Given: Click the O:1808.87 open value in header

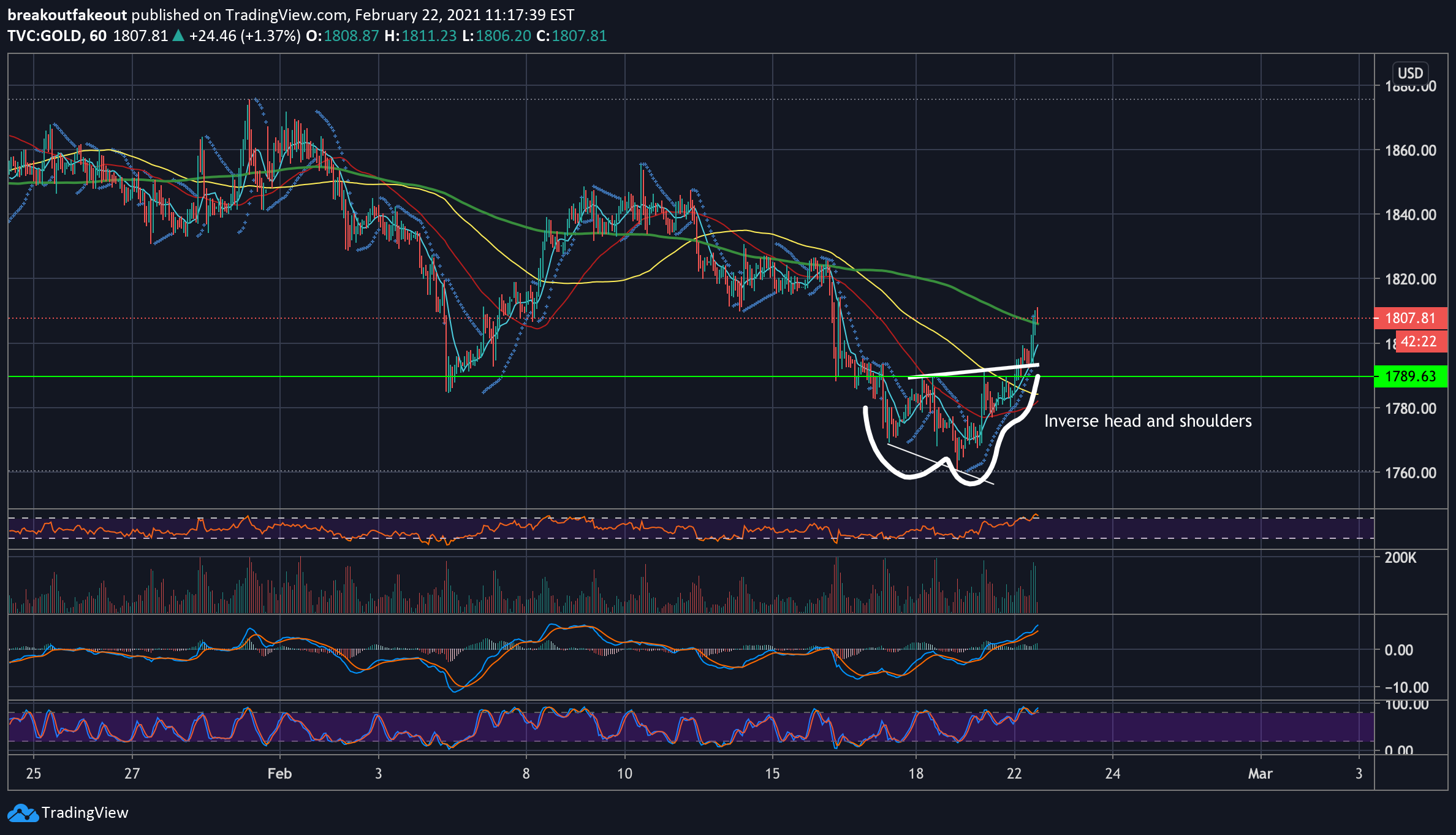Looking at the screenshot, I should pos(343,36).
